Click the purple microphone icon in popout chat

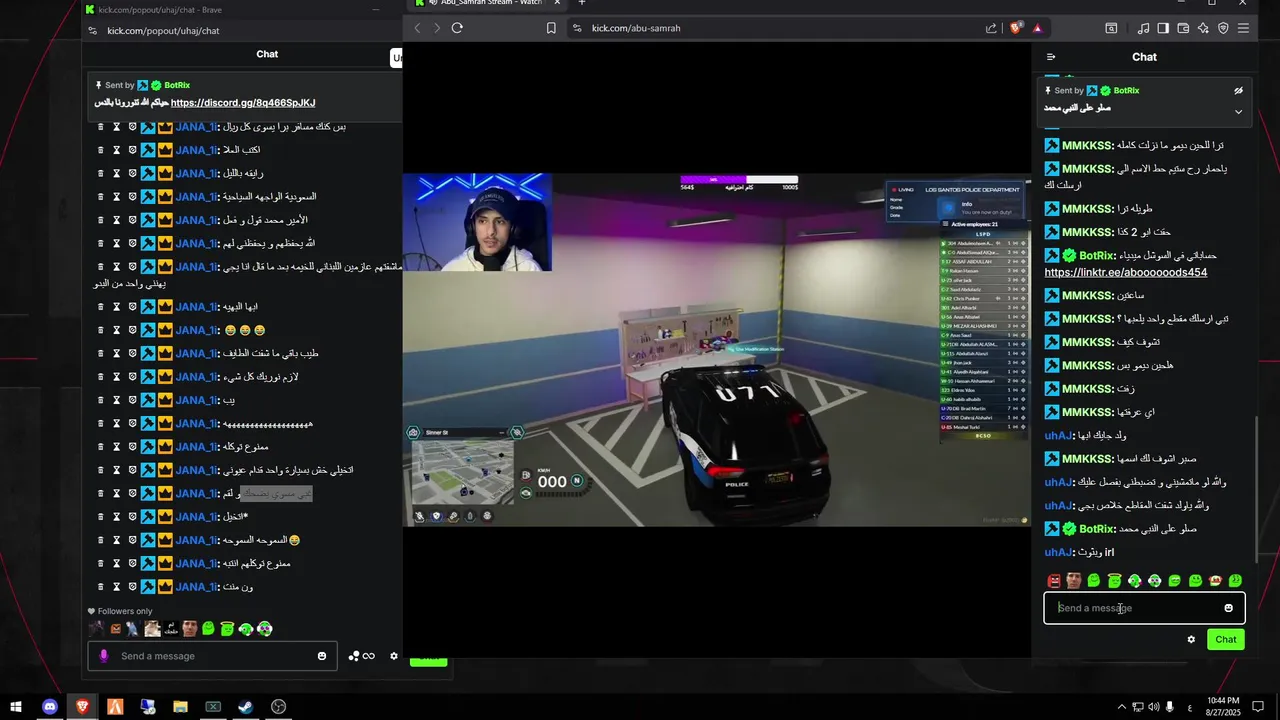coord(103,656)
